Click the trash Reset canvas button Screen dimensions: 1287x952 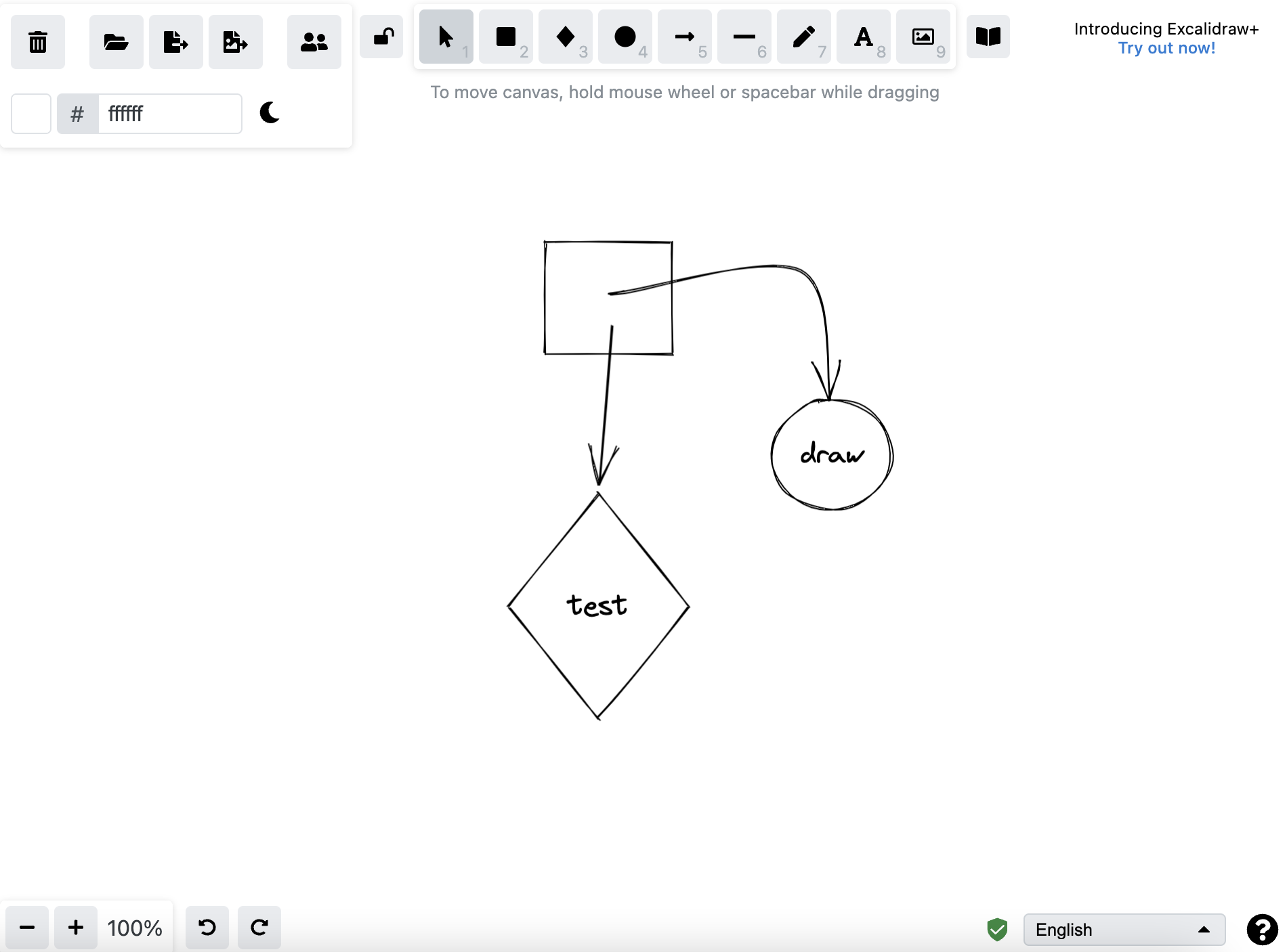pos(38,42)
